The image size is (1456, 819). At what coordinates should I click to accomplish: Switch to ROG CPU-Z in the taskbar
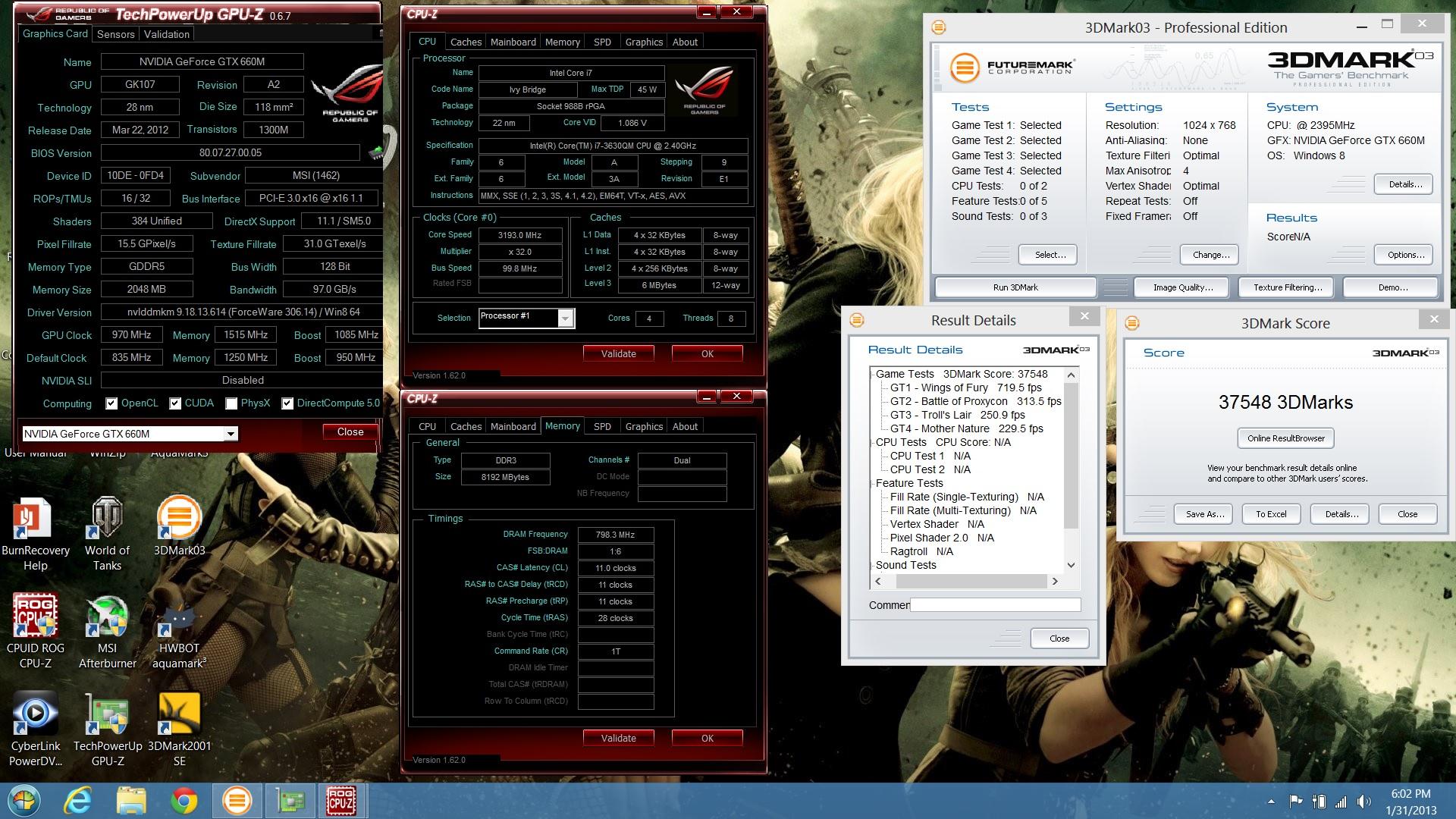(x=341, y=801)
